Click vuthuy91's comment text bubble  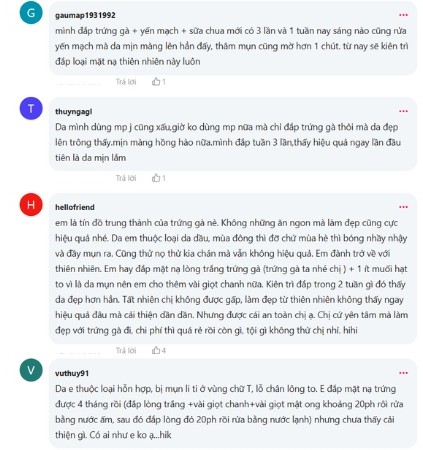pos(233,404)
